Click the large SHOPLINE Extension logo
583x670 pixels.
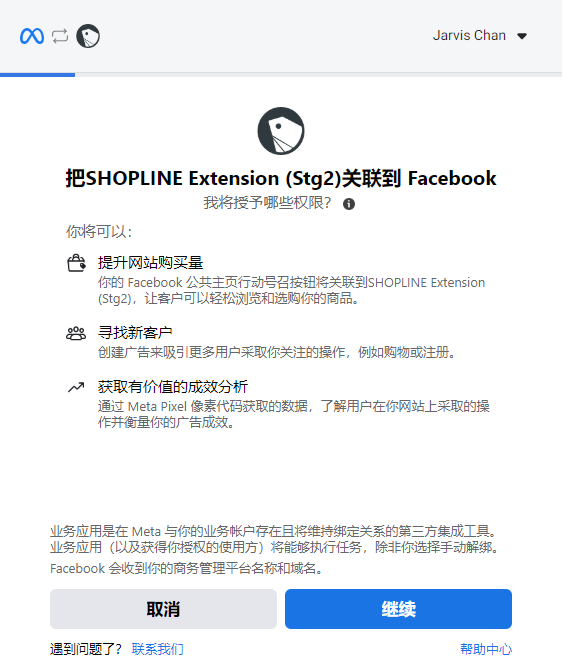coord(281,131)
